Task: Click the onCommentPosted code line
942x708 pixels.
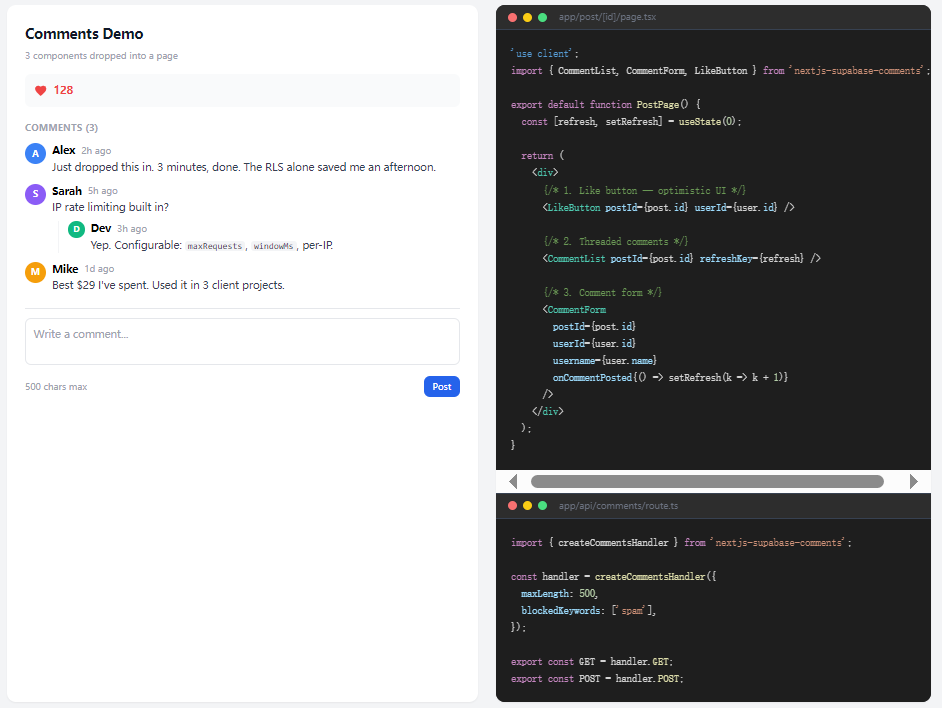Action: 670,377
